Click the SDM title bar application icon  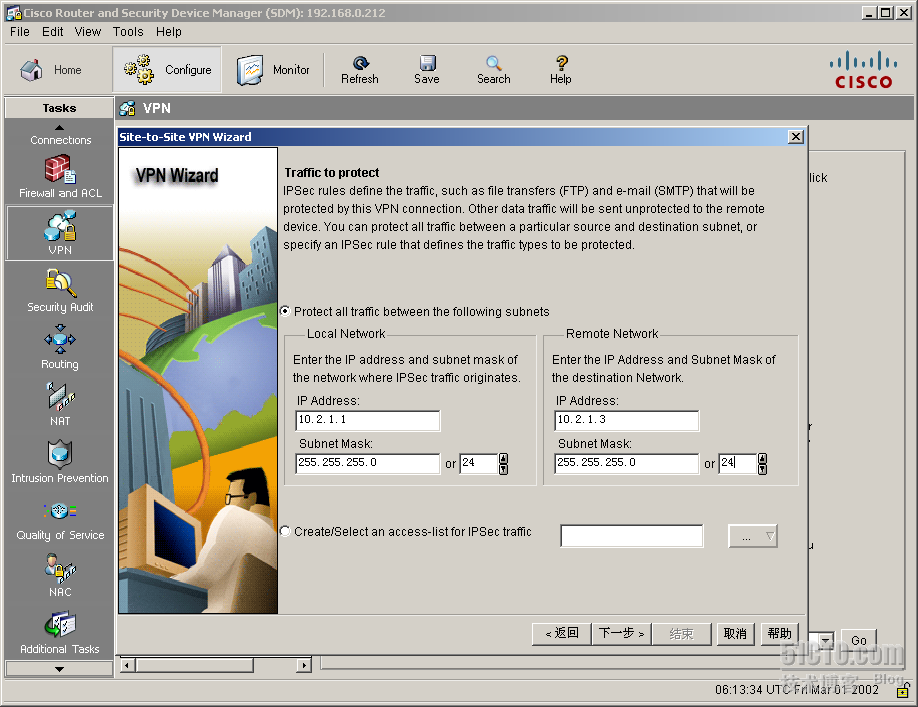tap(14, 13)
